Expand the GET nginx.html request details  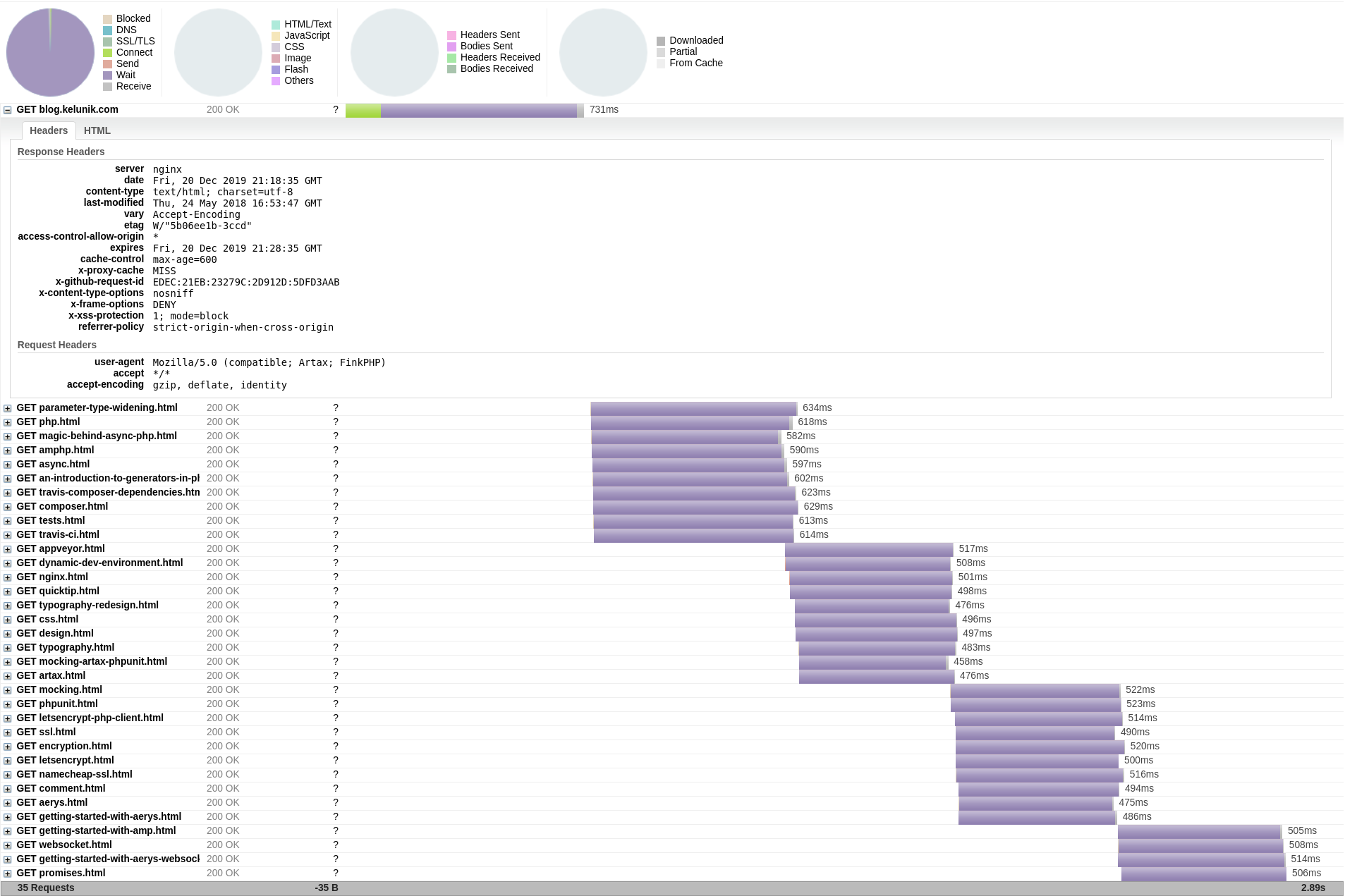pyautogui.click(x=8, y=577)
